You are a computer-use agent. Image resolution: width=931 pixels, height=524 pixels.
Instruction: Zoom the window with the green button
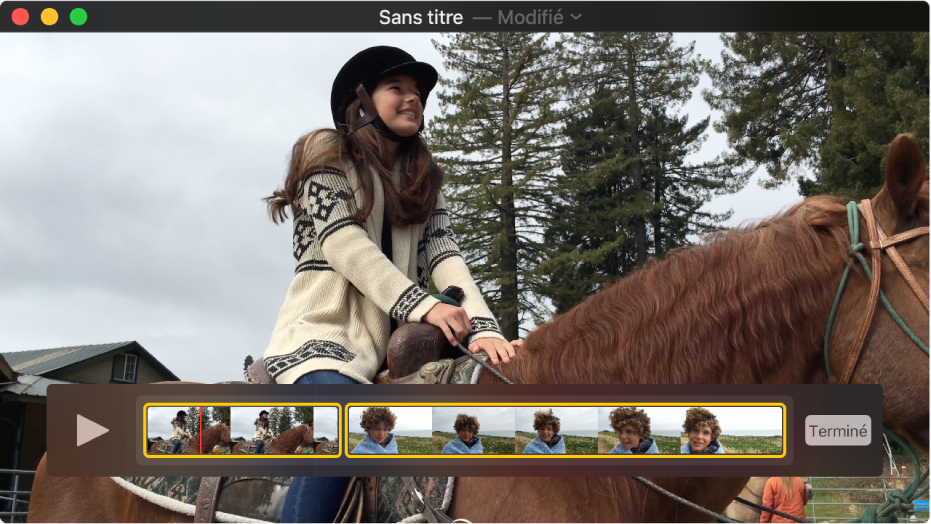click(x=78, y=17)
